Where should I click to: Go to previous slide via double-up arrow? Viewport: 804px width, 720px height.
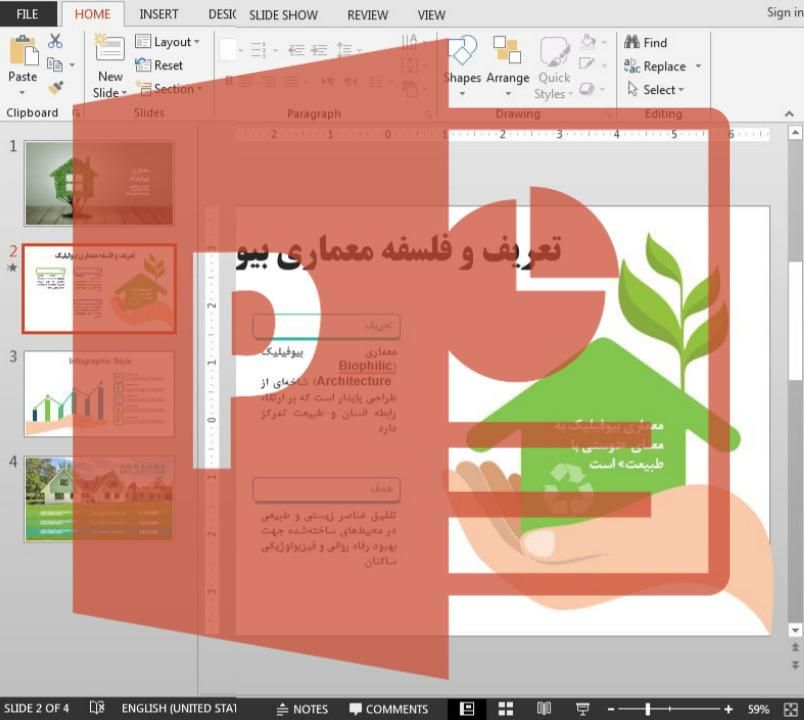(x=795, y=647)
